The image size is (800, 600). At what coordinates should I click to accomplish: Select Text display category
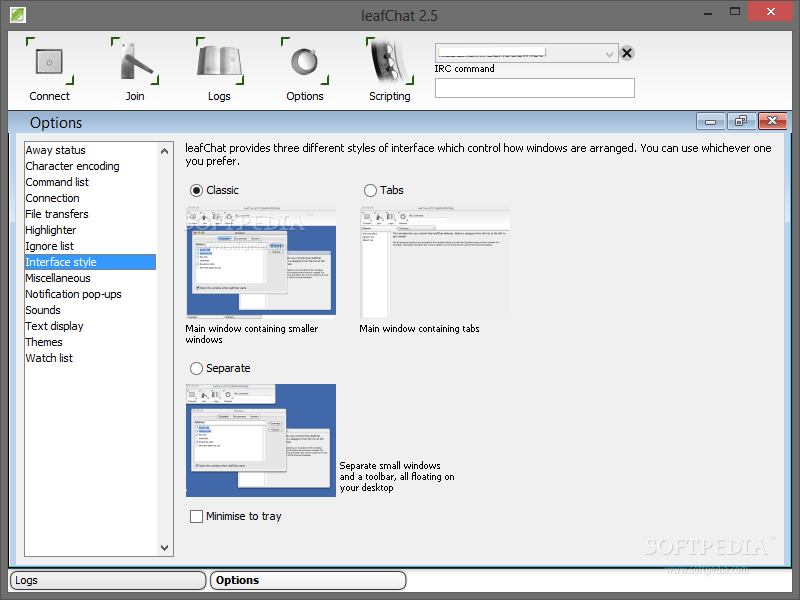[x=90, y=326]
